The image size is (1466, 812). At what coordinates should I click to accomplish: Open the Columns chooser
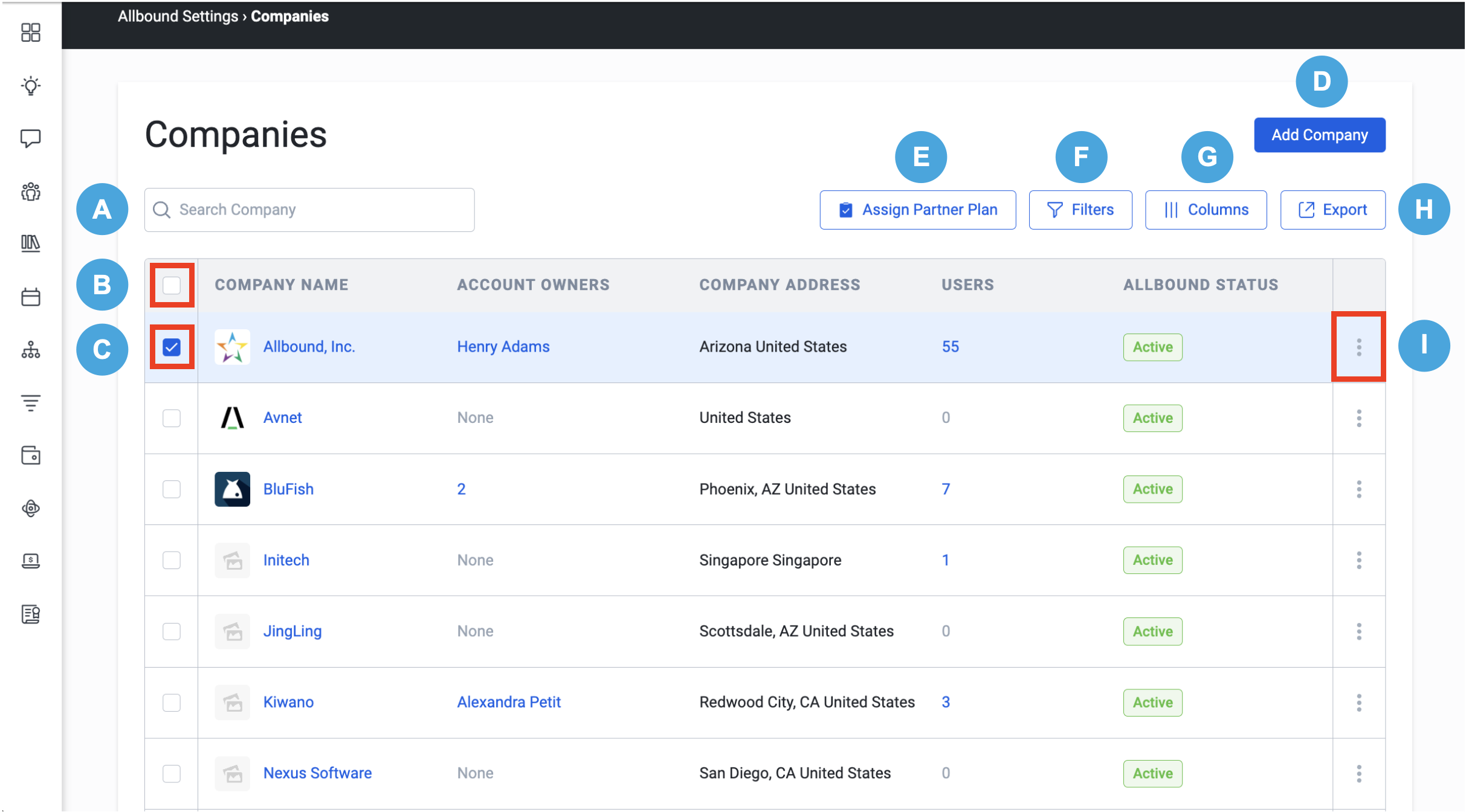[x=1206, y=210]
